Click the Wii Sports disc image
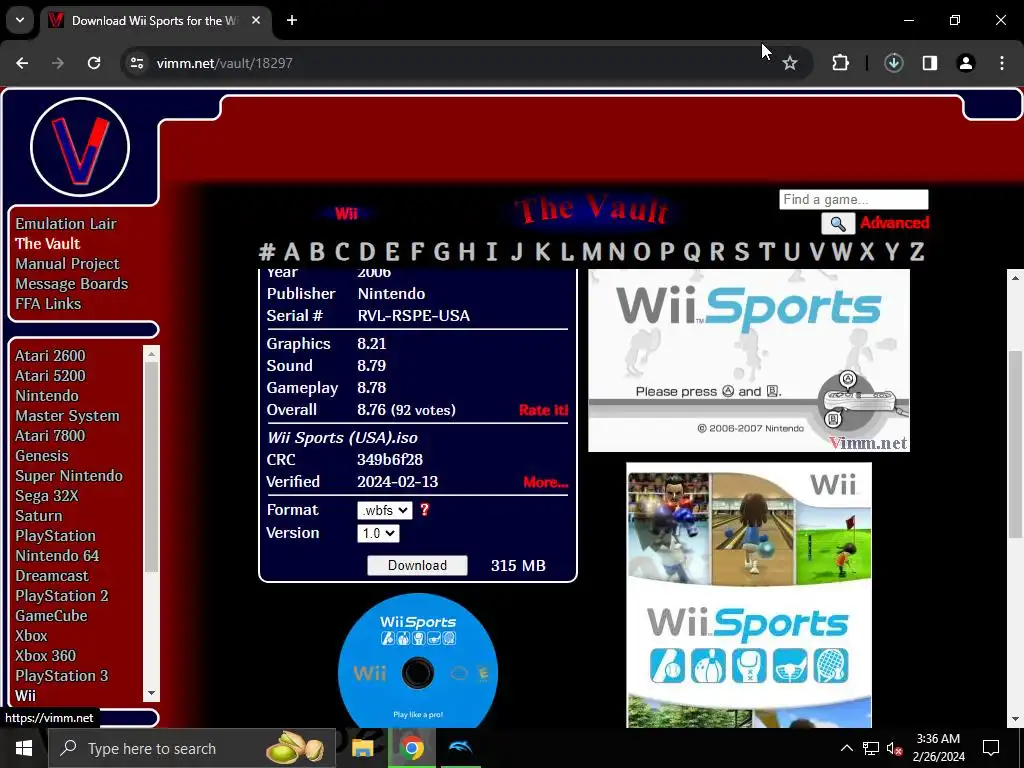Image resolution: width=1024 pixels, height=768 pixels. (418, 660)
